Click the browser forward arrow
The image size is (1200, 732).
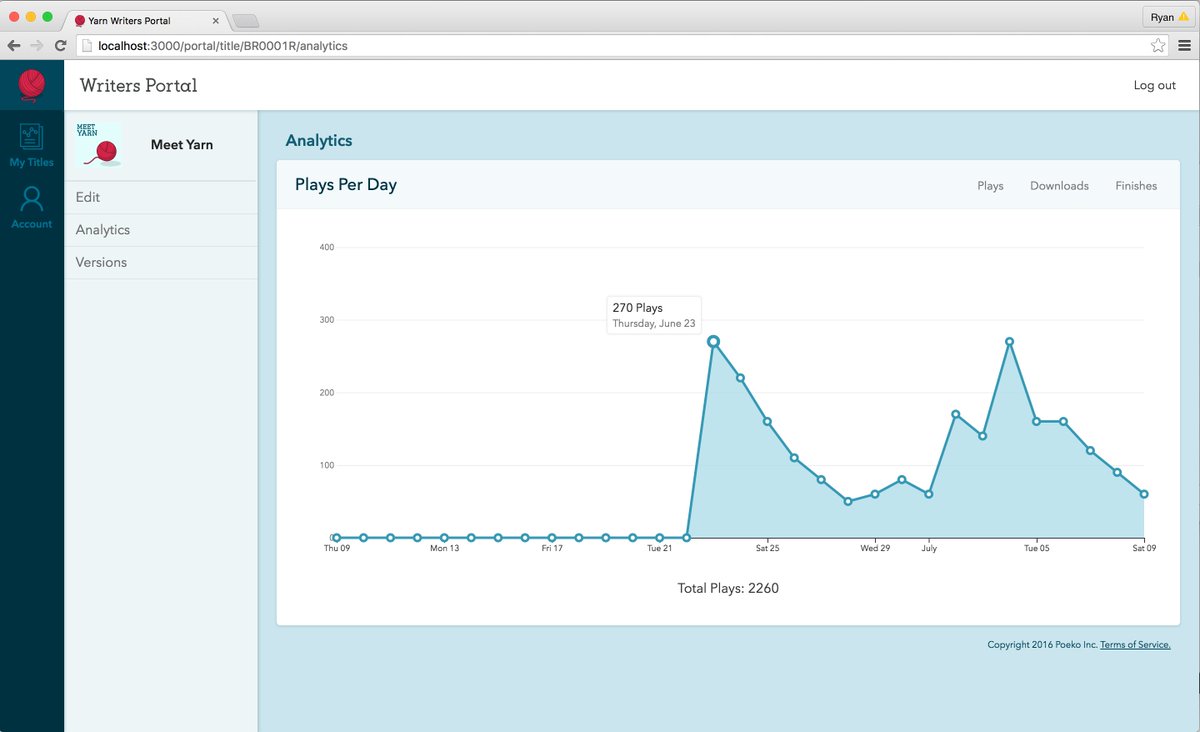tap(37, 45)
